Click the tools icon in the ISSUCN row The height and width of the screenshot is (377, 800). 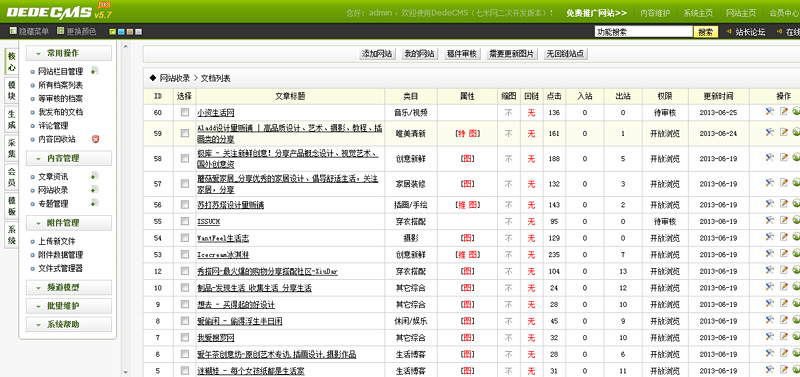click(770, 221)
